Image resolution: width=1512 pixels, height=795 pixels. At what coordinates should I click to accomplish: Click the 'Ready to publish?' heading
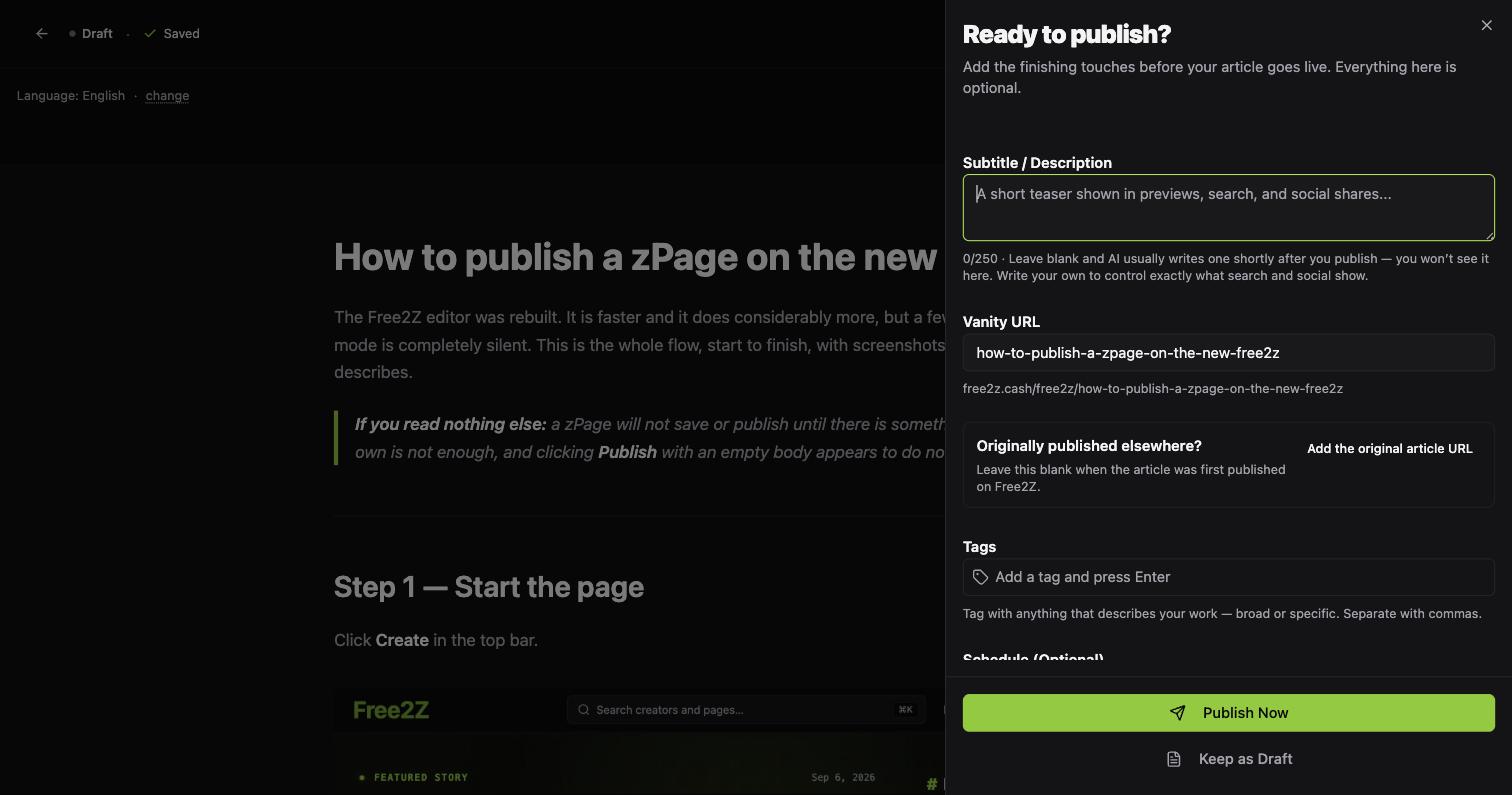coord(1067,34)
